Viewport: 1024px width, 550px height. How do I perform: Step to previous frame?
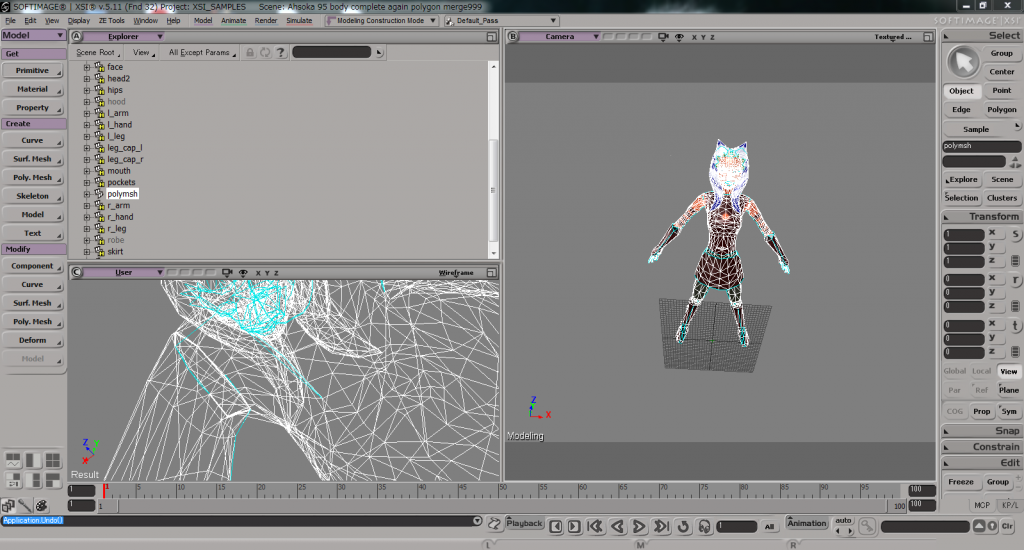[x=556, y=526]
